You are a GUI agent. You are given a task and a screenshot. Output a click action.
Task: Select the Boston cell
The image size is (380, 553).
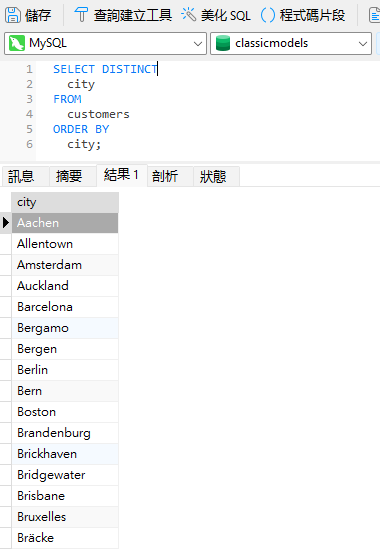click(x=65, y=412)
